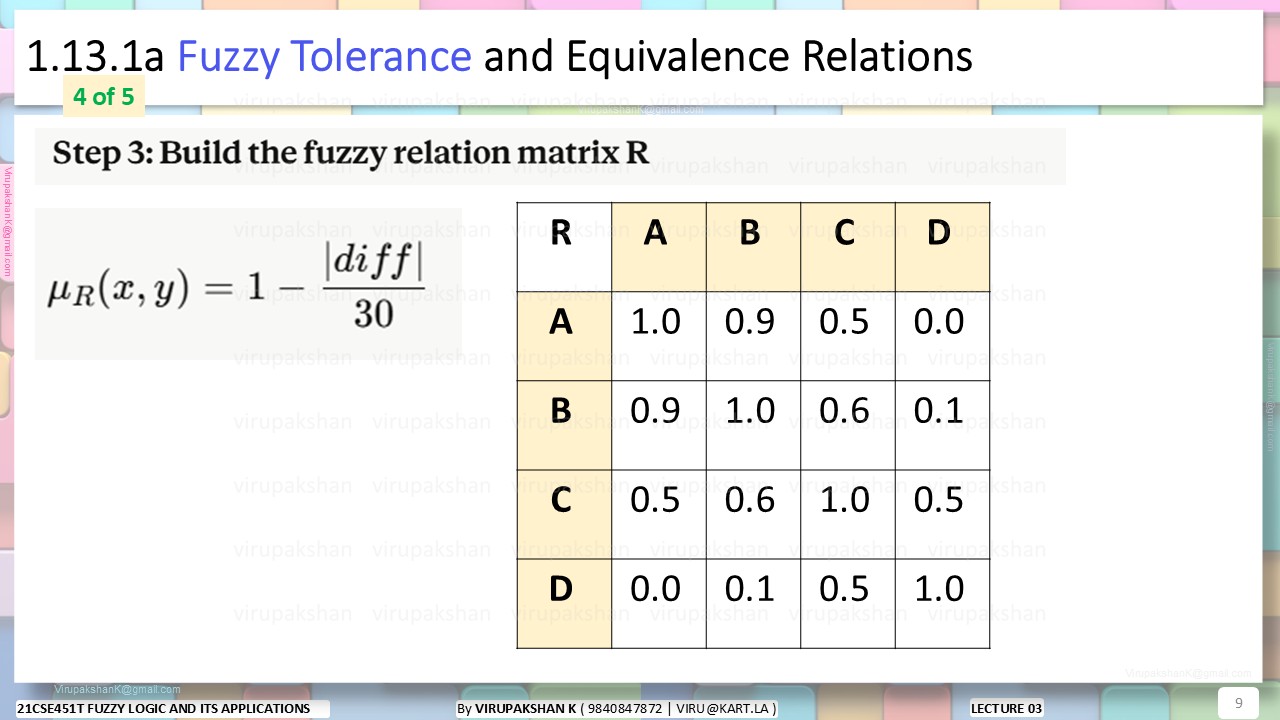Click 'Step 3: Build the fuzzy relation matrix R' heading
The image size is (1280, 720).
click(x=351, y=153)
